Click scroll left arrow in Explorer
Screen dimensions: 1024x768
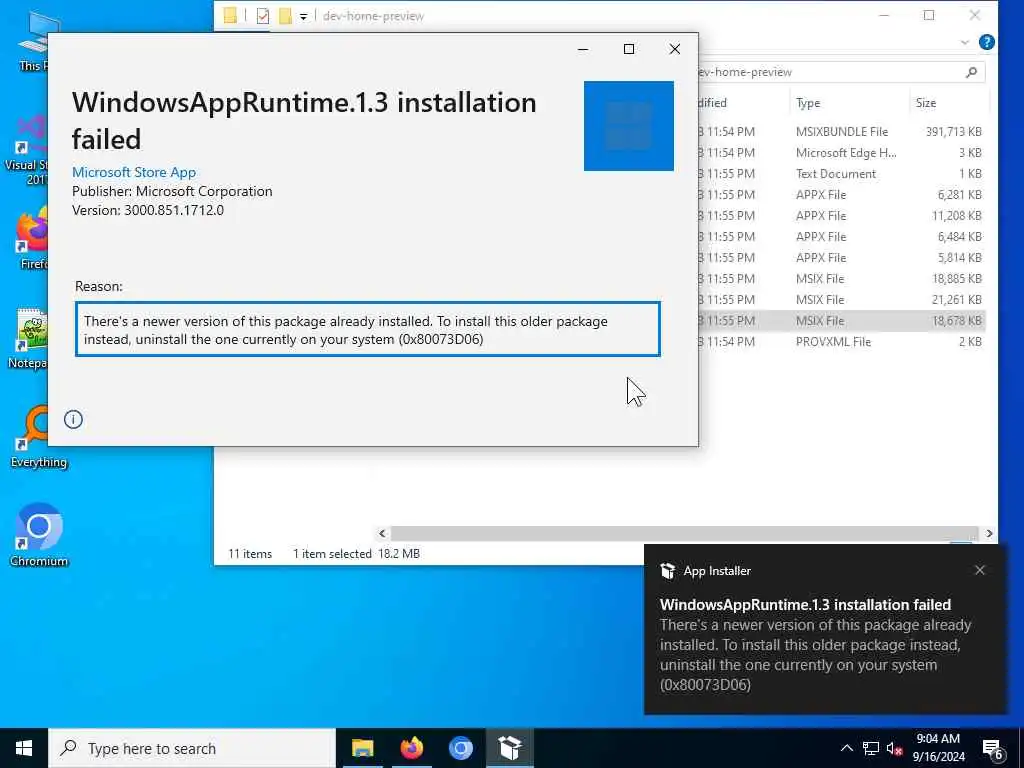pos(383,534)
